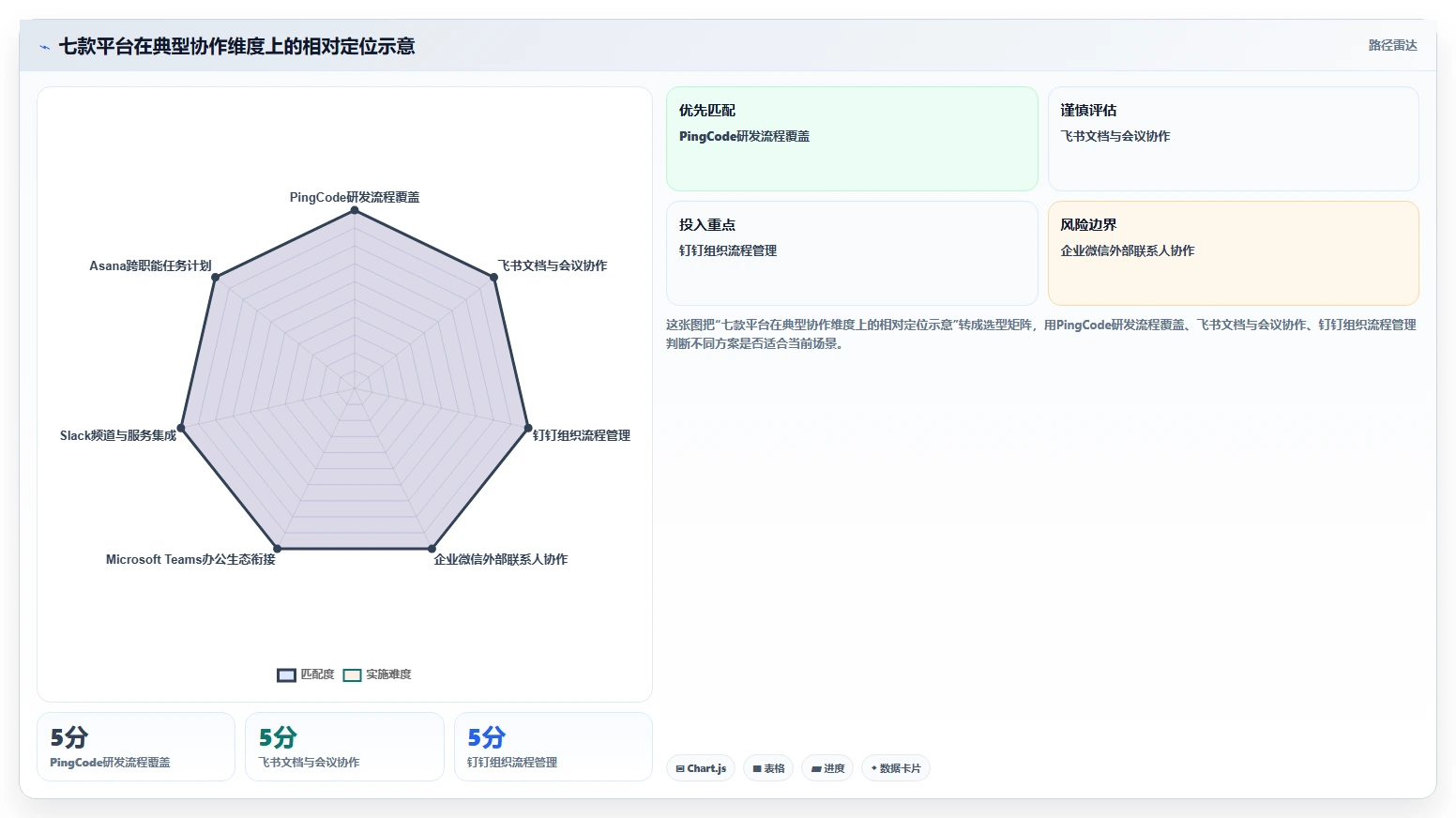The height and width of the screenshot is (818, 1456).
Task: Click the 飞书文档与会议协作 axis label
Action: [x=553, y=265]
